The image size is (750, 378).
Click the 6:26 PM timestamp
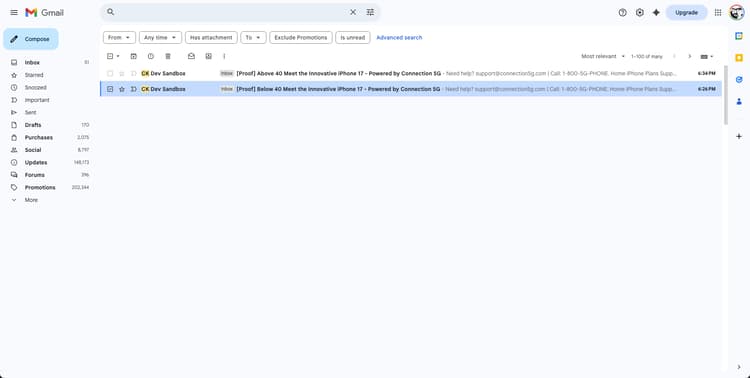706,89
